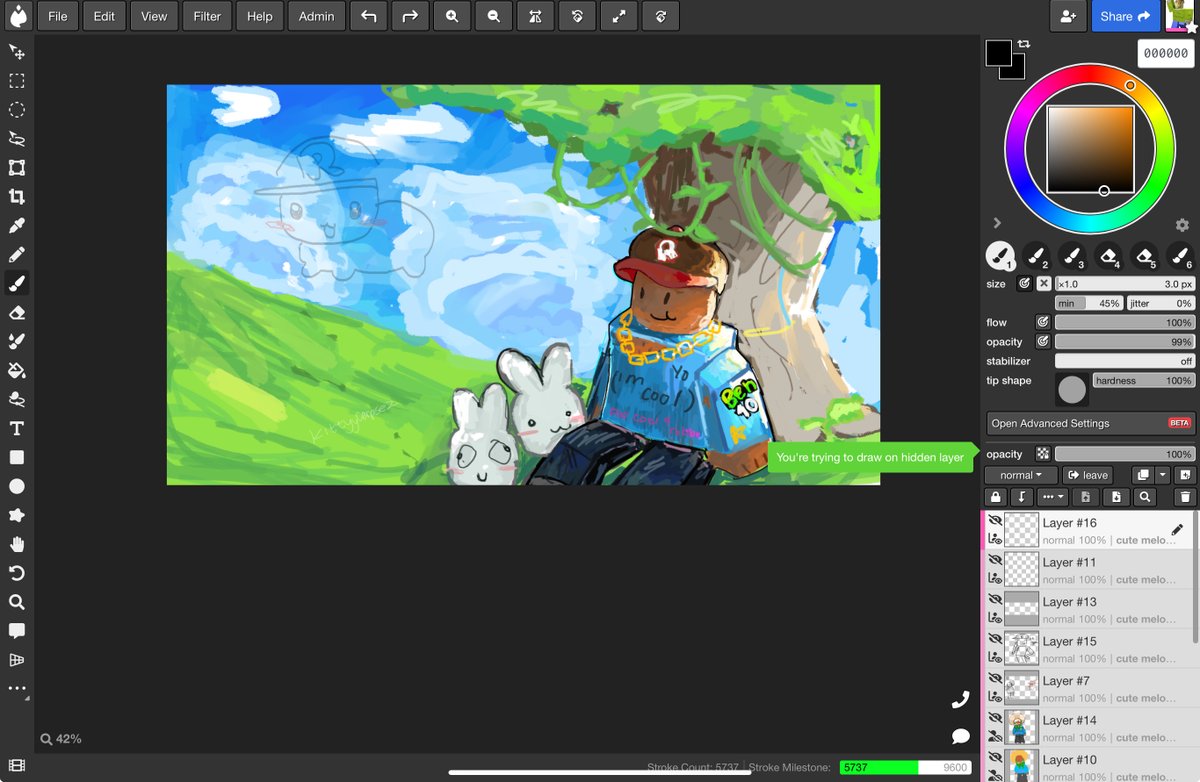Image resolution: width=1200 pixels, height=782 pixels.
Task: Adjust the stabilizer slider
Action: 1125,361
